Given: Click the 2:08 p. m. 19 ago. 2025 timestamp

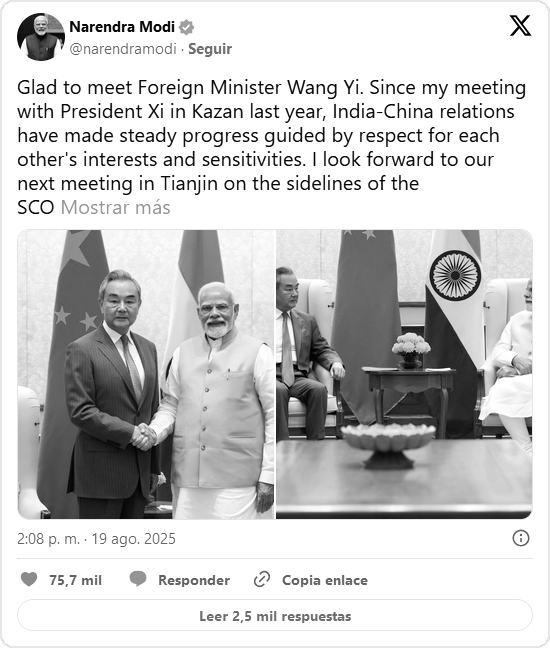Looking at the screenshot, I should [96, 539].
